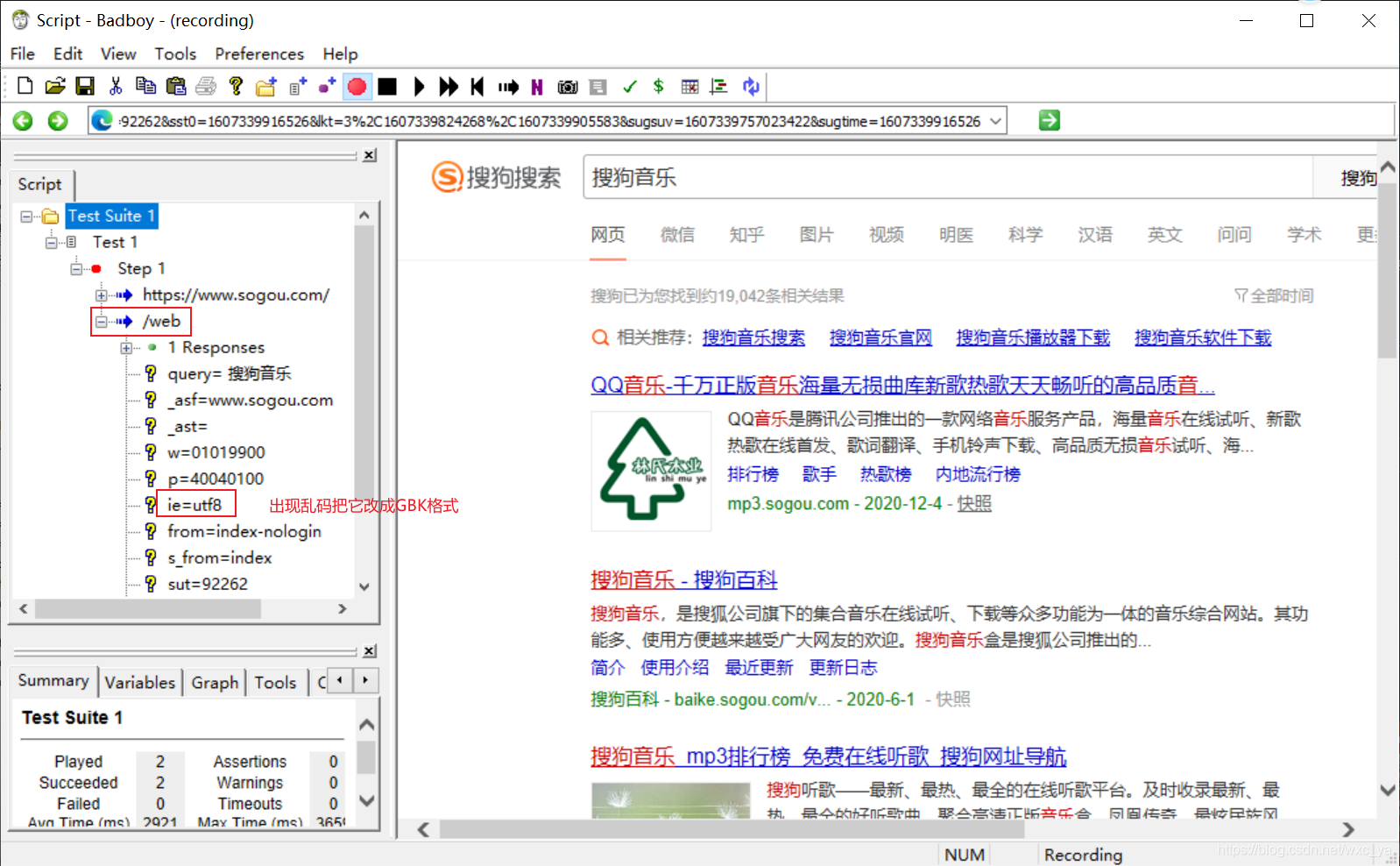Open the 图片 search category tab
1400x866 pixels.
[817, 235]
